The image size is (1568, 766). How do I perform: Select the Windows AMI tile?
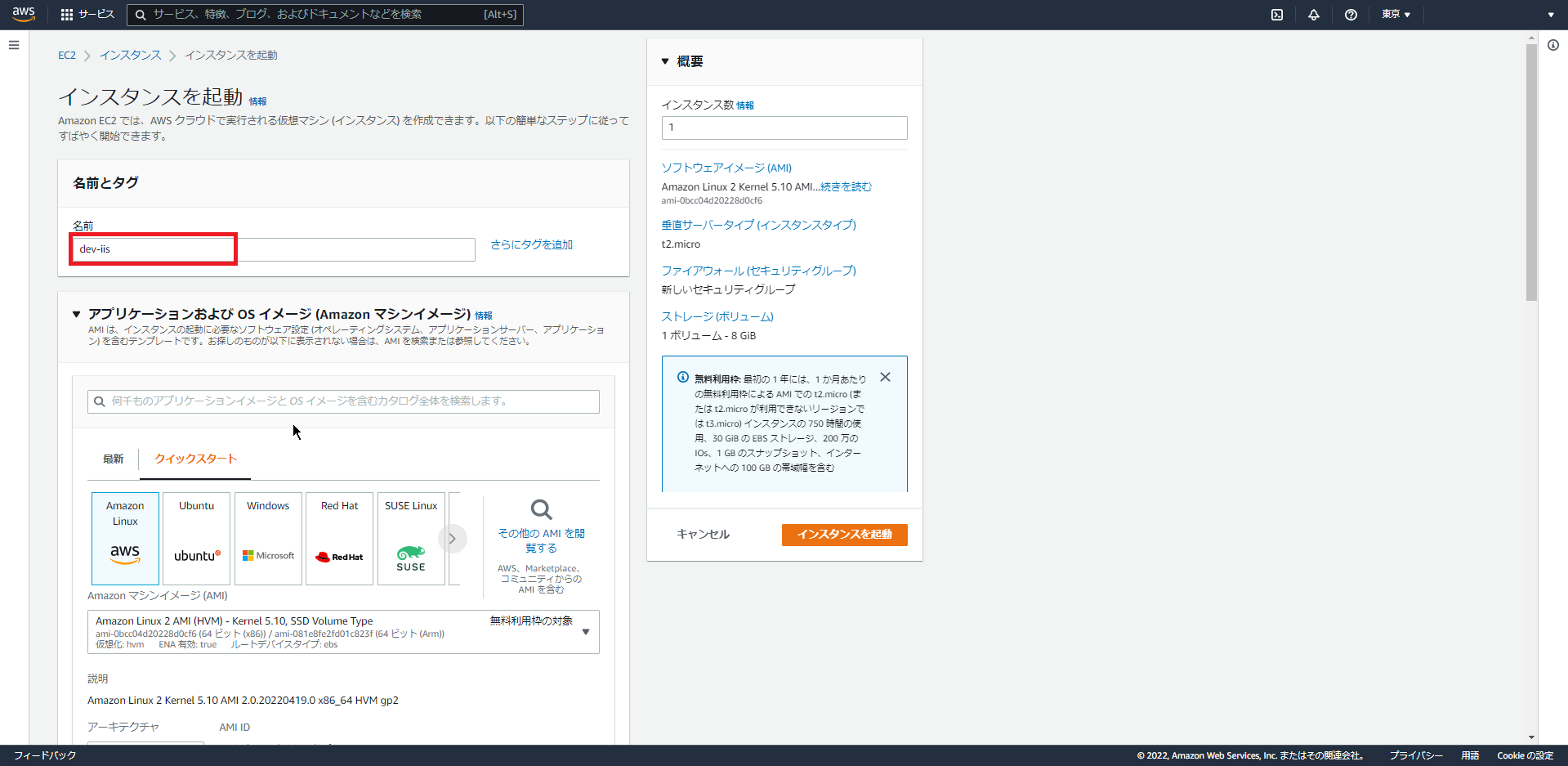coord(268,538)
